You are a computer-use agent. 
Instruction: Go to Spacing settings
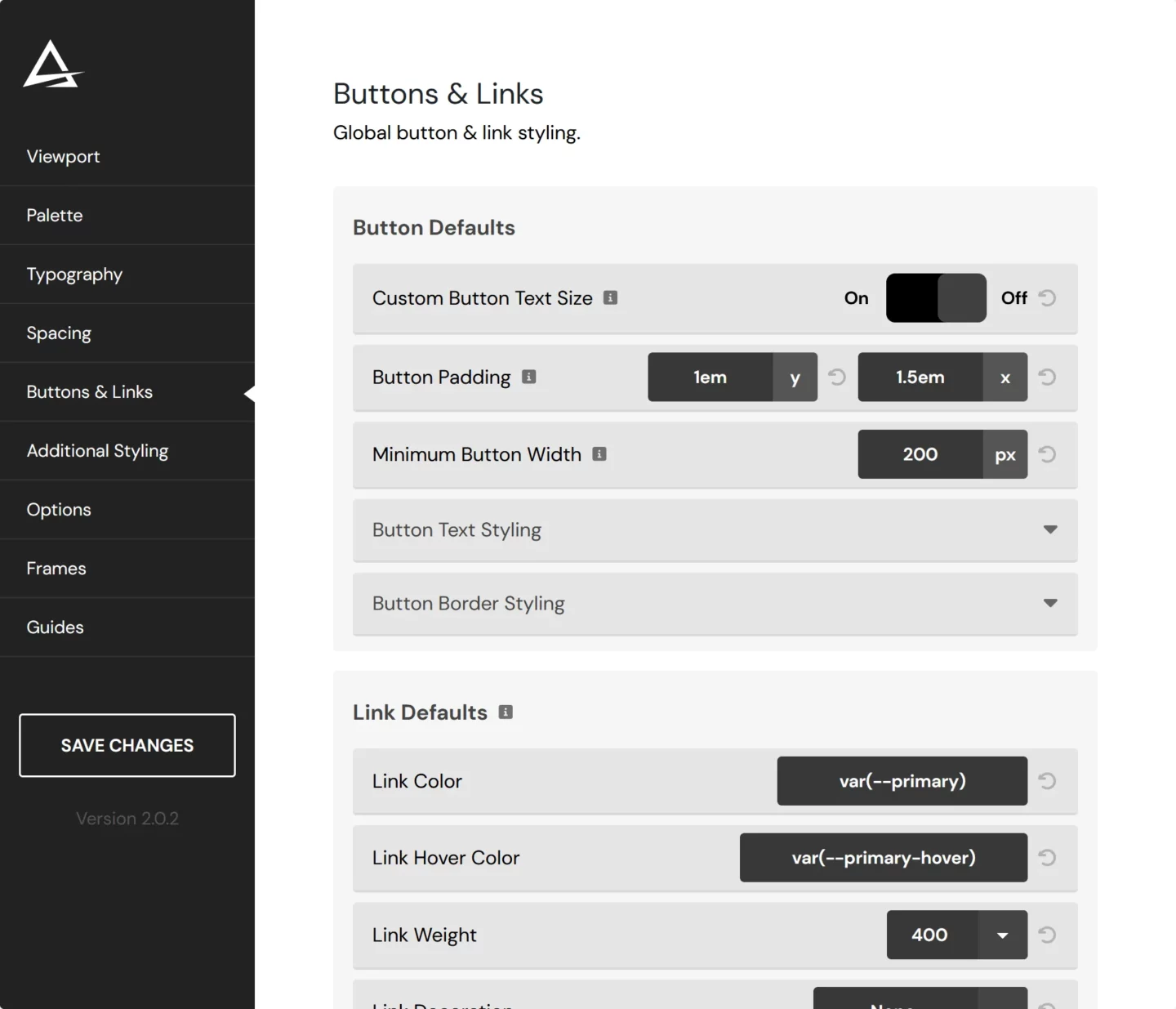click(127, 333)
